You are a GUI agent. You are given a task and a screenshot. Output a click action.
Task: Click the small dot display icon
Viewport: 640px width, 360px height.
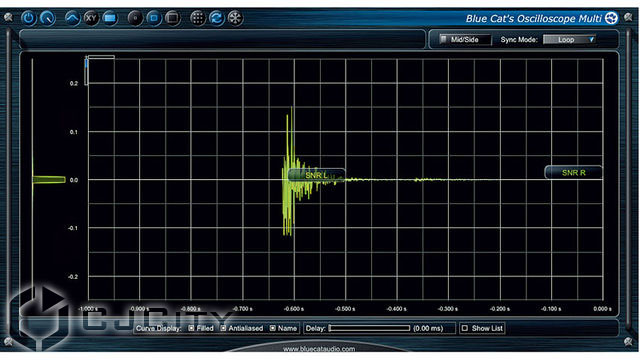click(x=135, y=18)
